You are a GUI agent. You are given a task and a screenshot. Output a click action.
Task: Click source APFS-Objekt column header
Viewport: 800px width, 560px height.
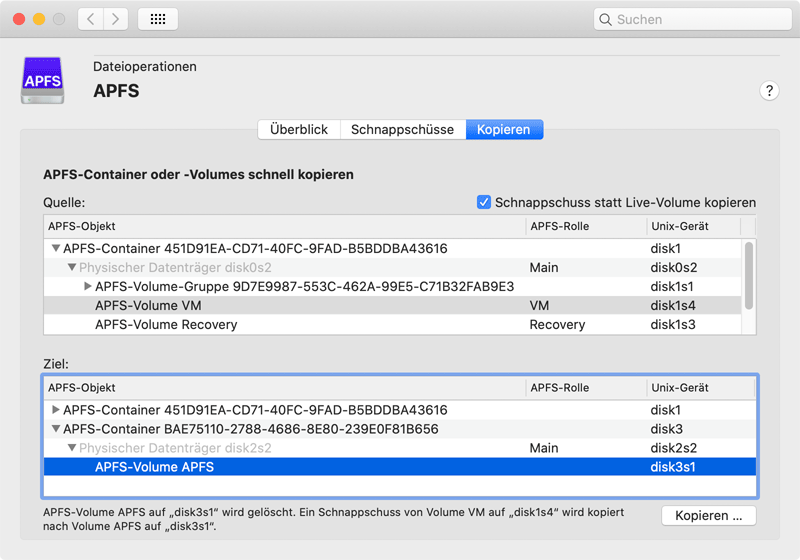click(285, 226)
